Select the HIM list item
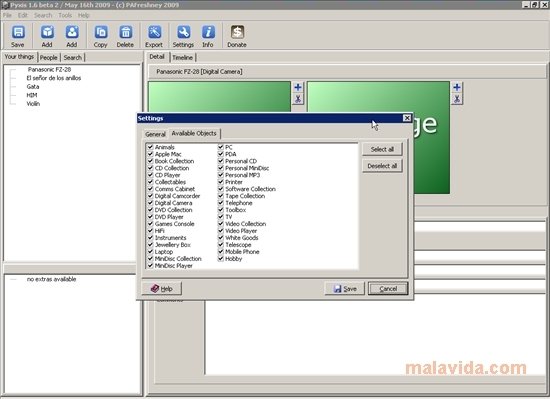The image size is (550, 399). point(32,95)
